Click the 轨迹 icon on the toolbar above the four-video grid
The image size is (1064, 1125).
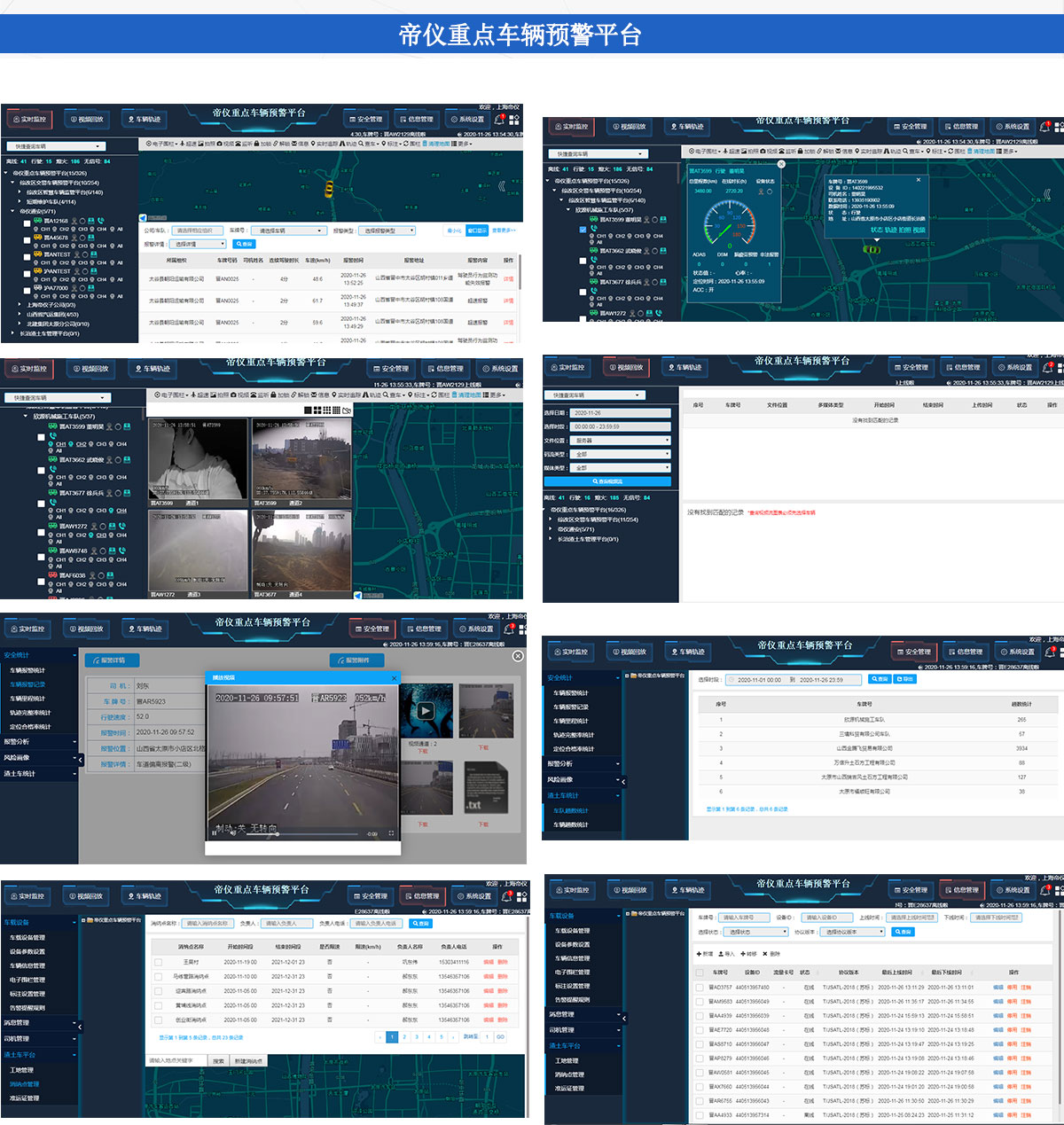click(x=365, y=395)
